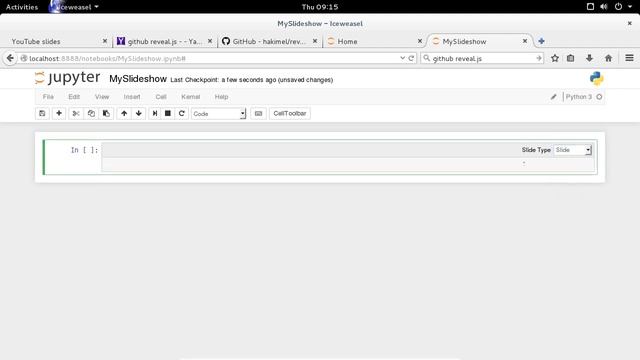The image size is (640, 360).
Task: Restart kernel with circular arrow icon
Action: (182, 113)
